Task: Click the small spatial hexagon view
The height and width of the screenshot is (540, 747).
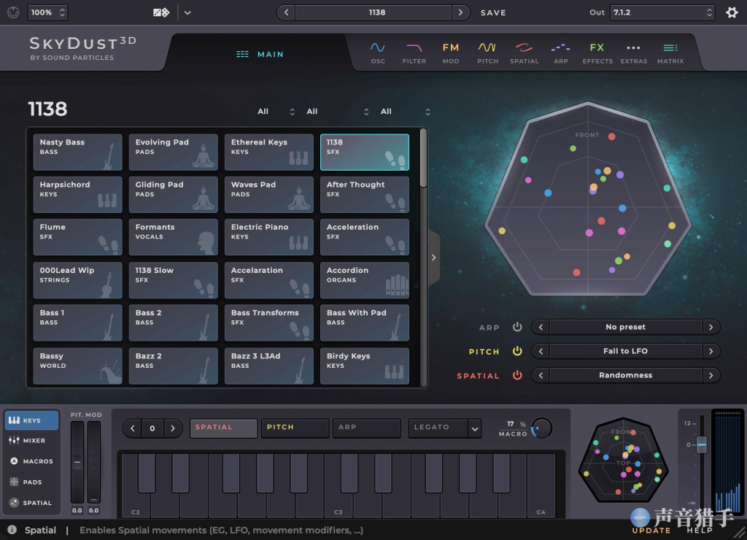Action: click(623, 459)
